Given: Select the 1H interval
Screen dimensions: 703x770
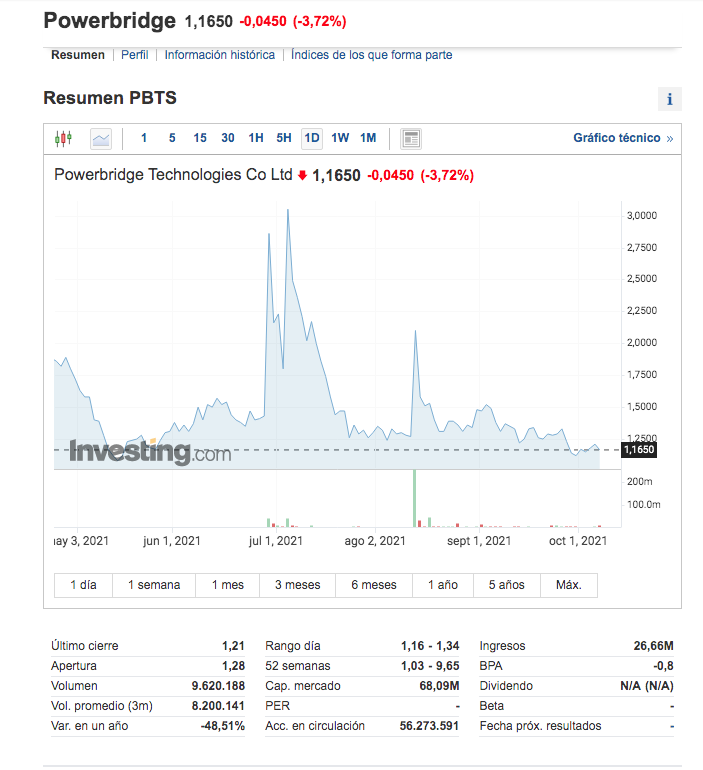Looking at the screenshot, I should (256, 138).
